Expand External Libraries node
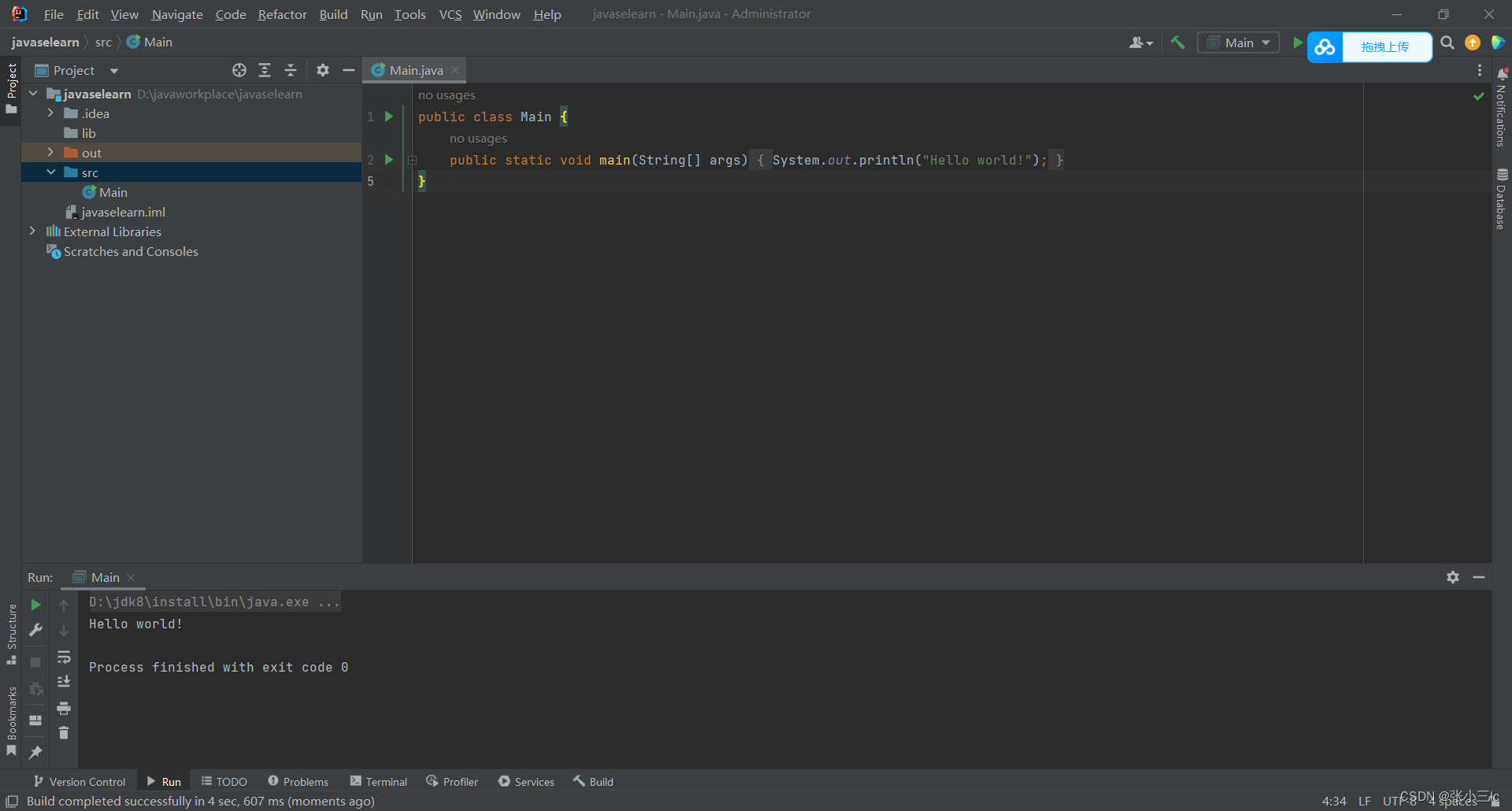This screenshot has width=1512, height=811. click(x=32, y=231)
